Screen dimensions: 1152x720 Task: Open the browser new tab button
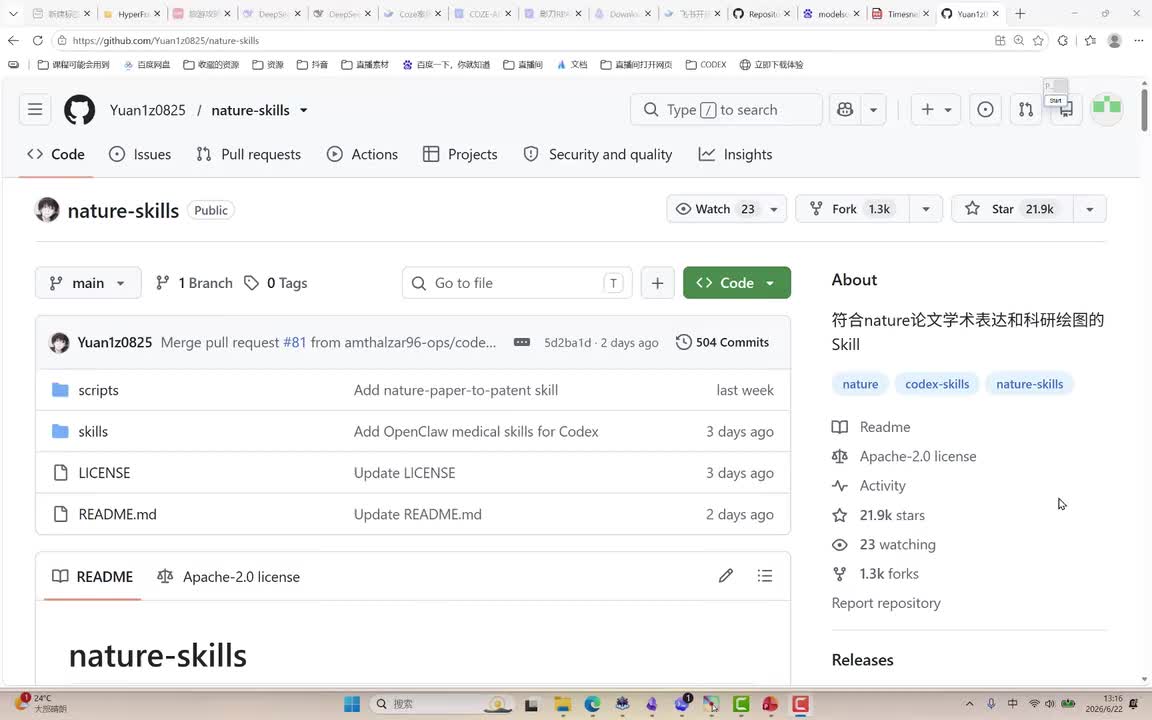point(1020,13)
